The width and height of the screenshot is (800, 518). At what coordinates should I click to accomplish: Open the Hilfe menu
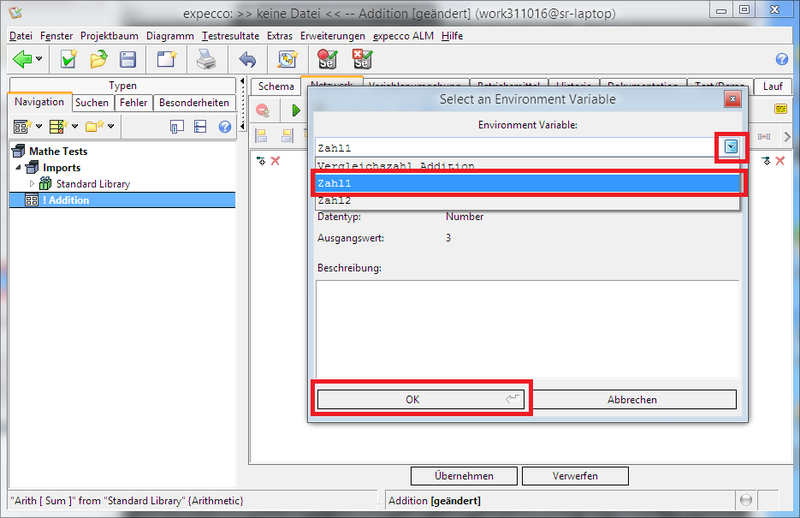tap(452, 36)
